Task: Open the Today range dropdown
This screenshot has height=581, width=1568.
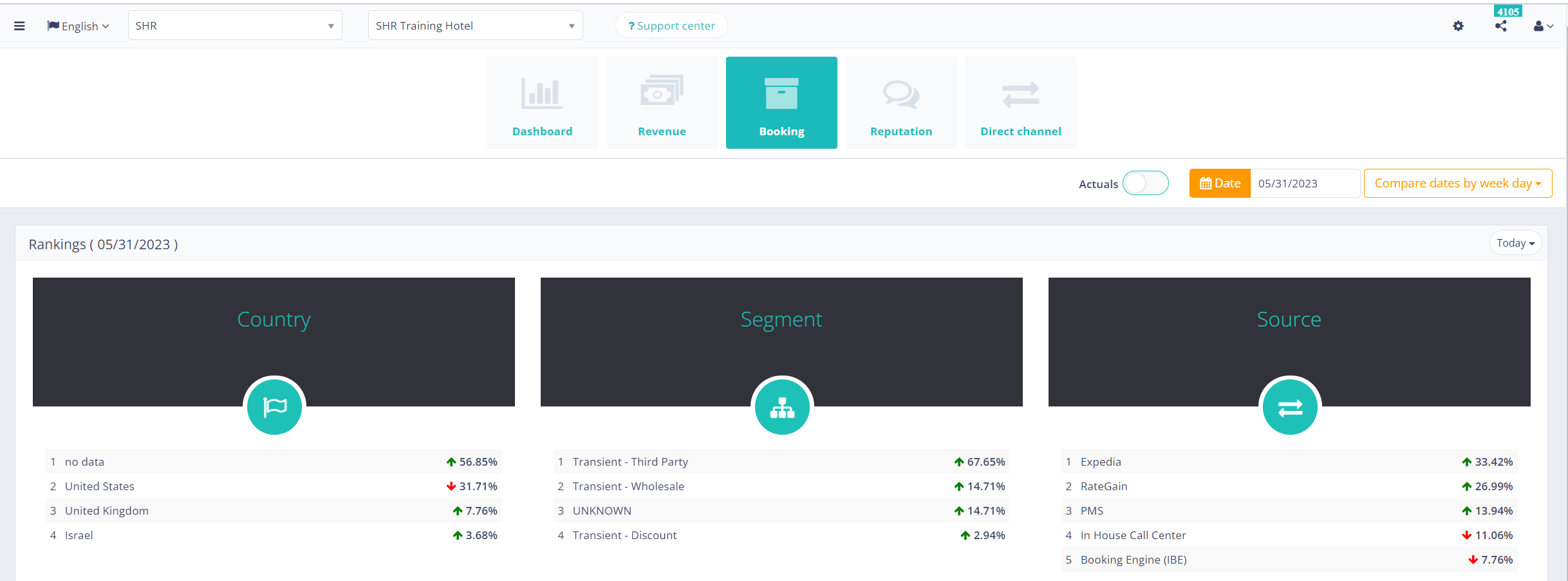Action: [1515, 243]
